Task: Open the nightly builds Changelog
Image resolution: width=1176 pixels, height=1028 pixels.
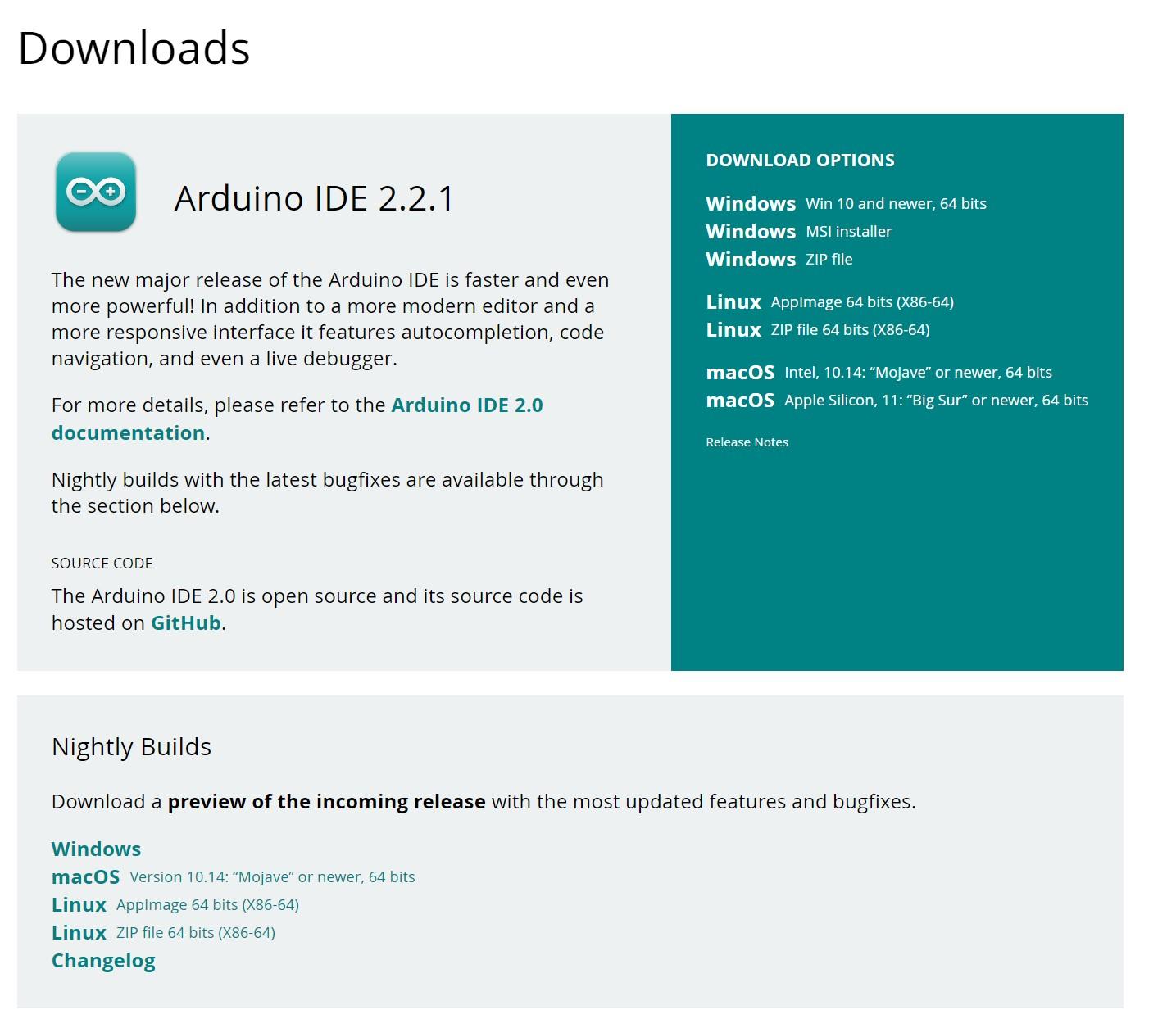Action: coord(103,961)
